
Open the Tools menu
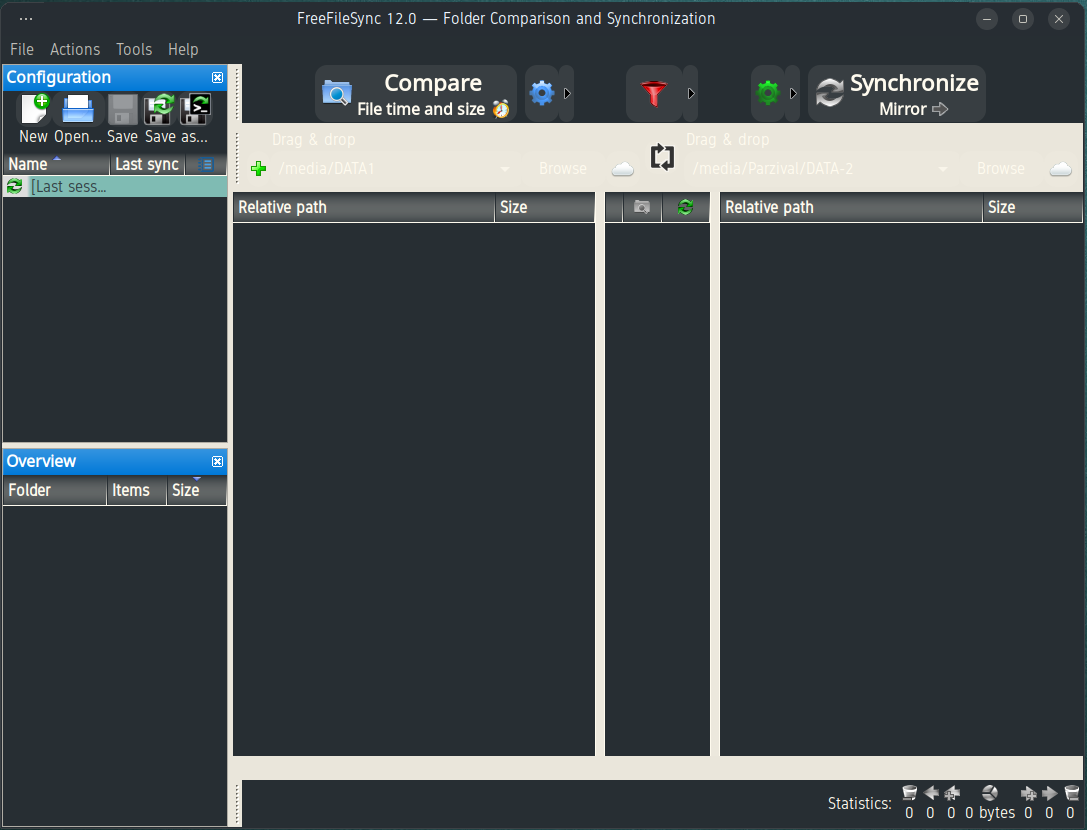point(134,49)
